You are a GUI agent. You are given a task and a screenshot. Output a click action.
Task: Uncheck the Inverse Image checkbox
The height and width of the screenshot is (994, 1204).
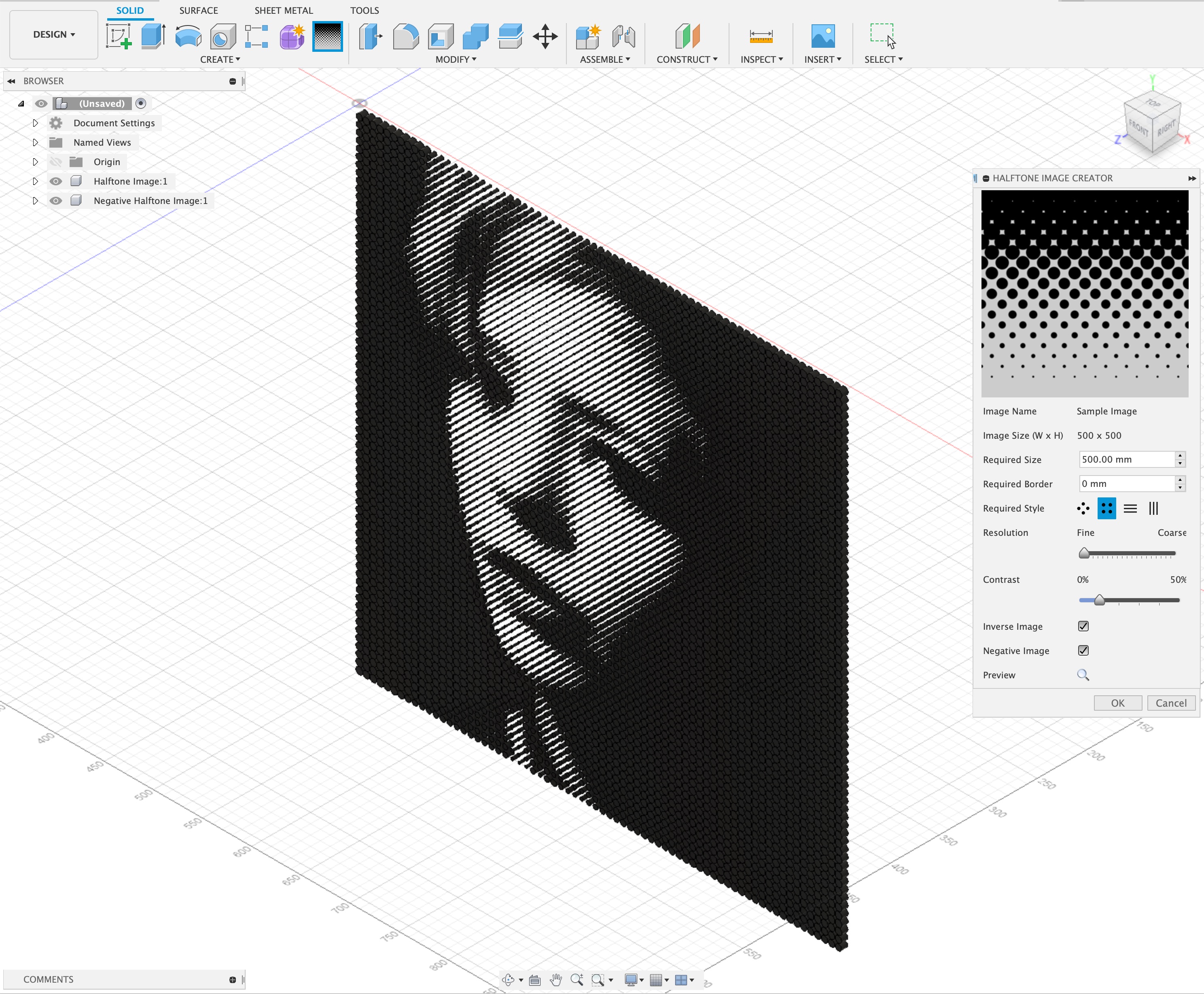coord(1083,627)
